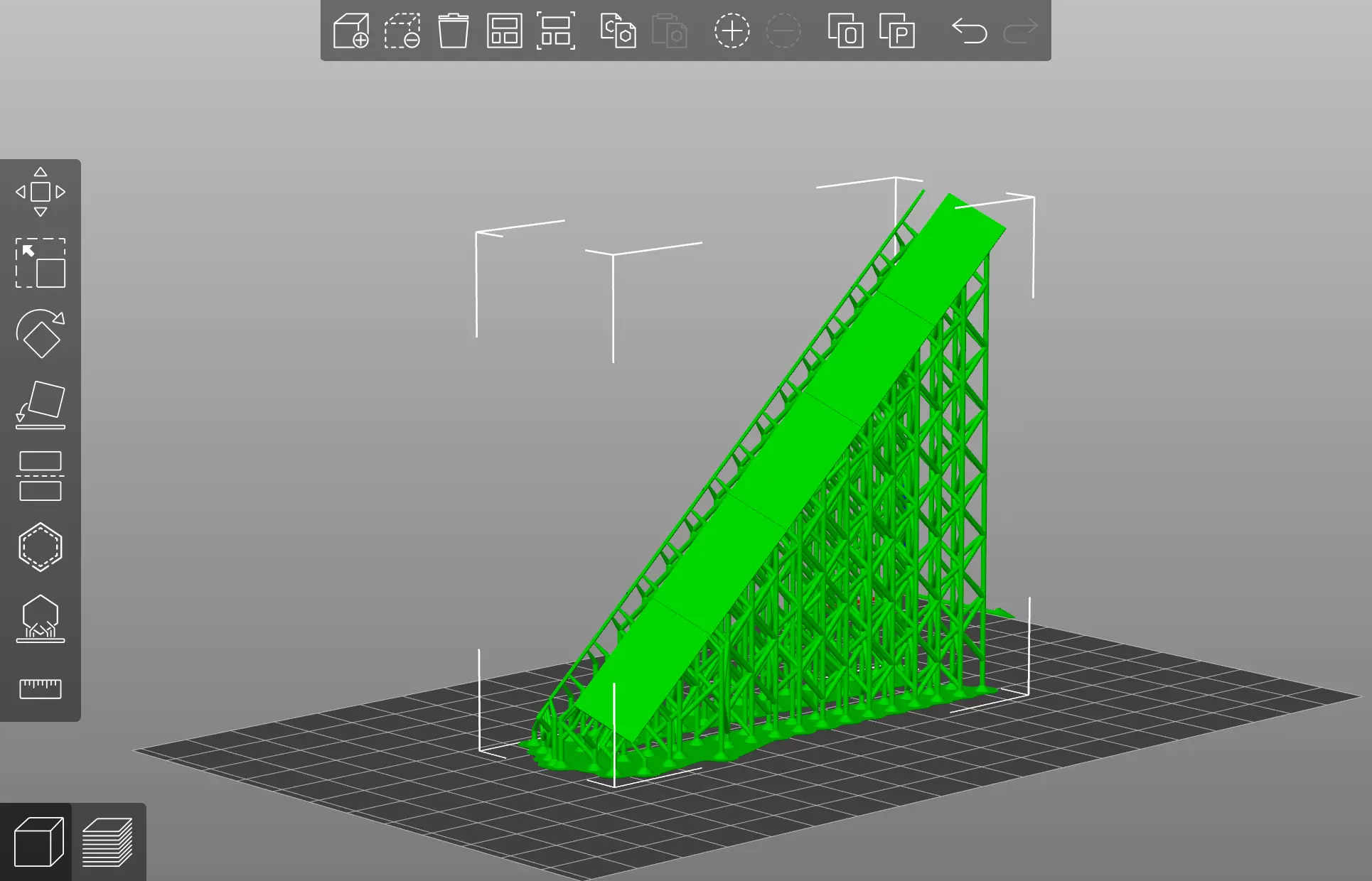
Task: Click the Delete selected object icon
Action: 402,31
